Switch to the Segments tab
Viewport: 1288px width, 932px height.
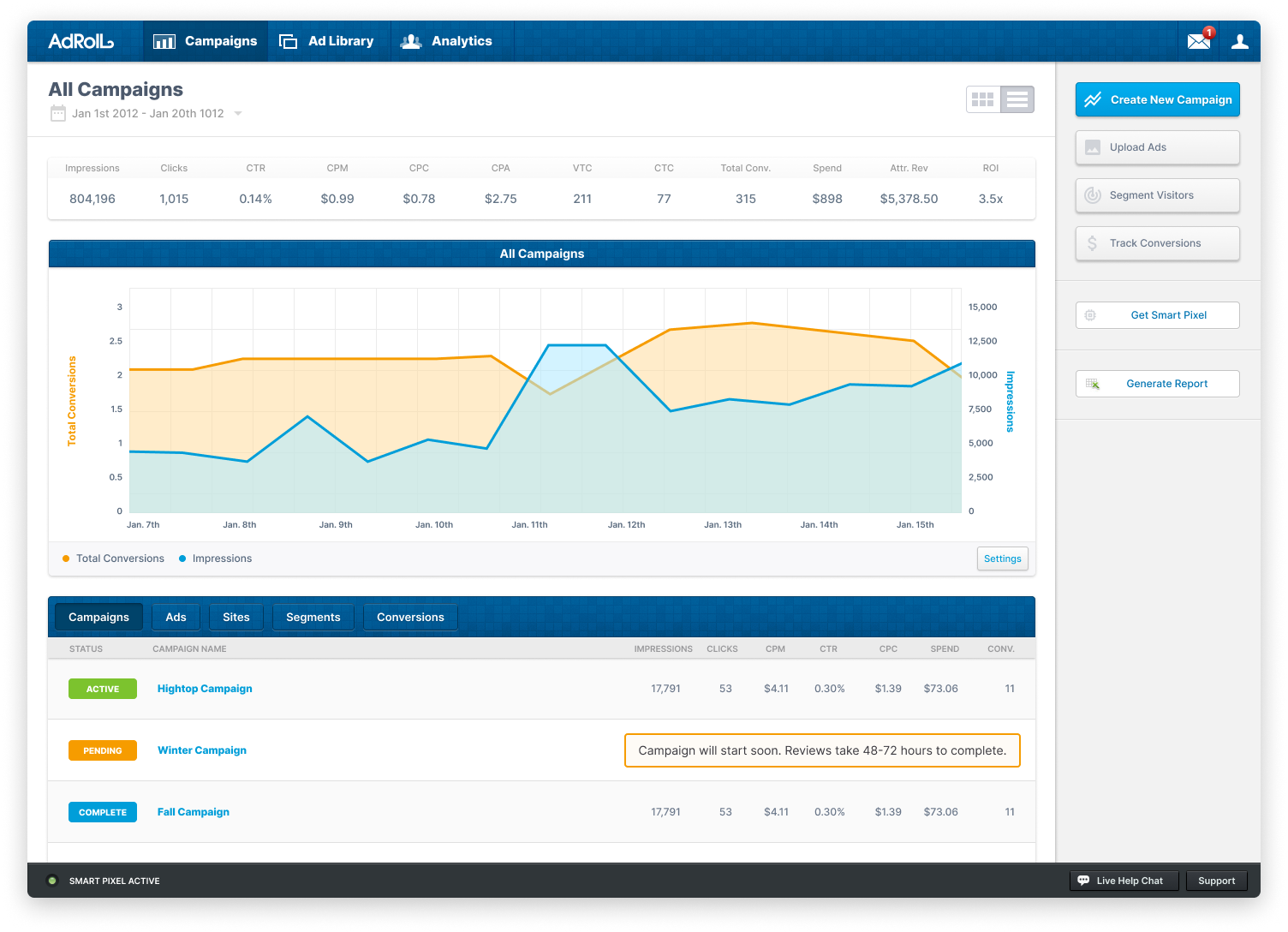[x=313, y=617]
